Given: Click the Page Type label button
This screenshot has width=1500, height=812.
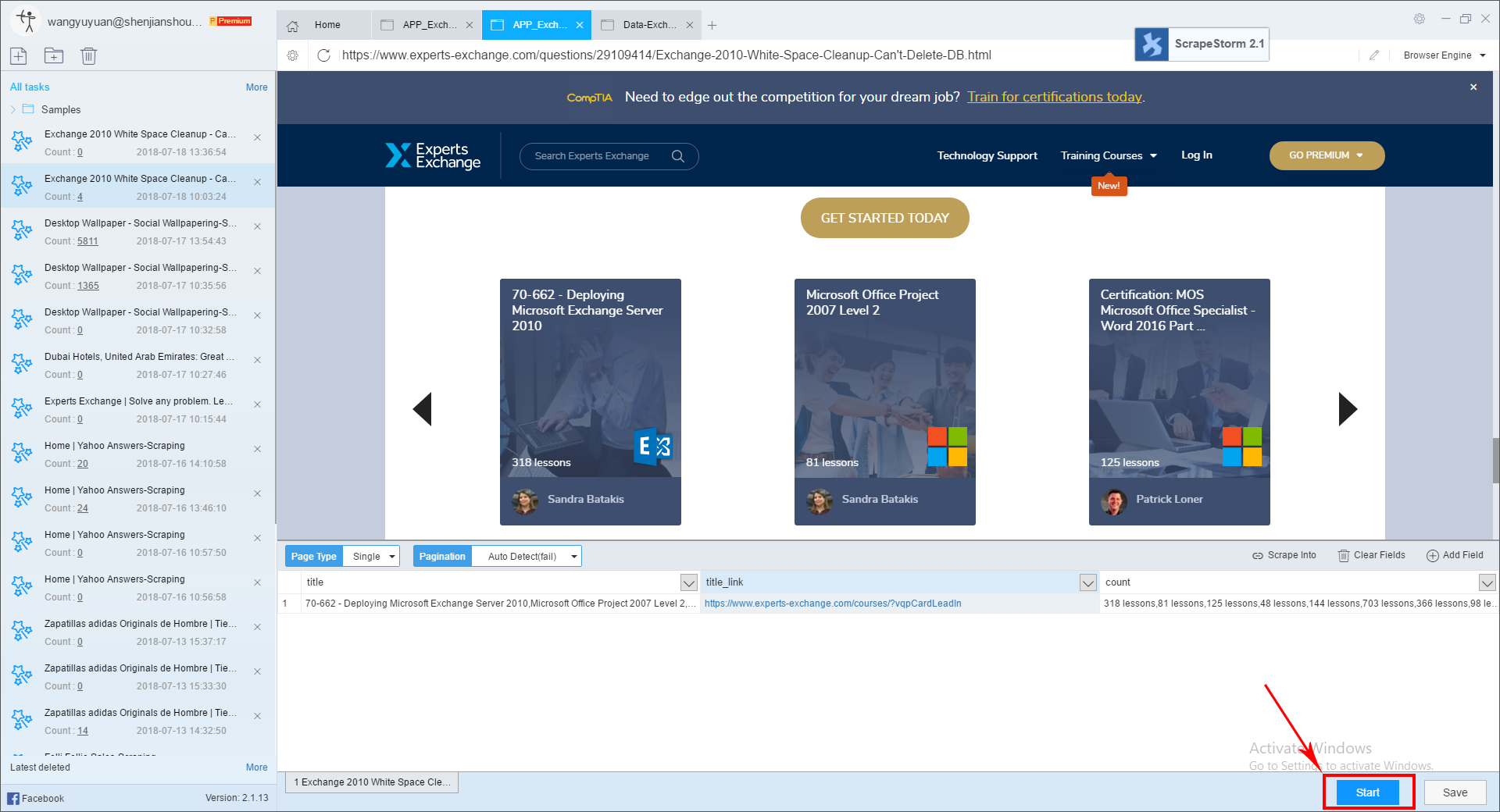Looking at the screenshot, I should (313, 556).
